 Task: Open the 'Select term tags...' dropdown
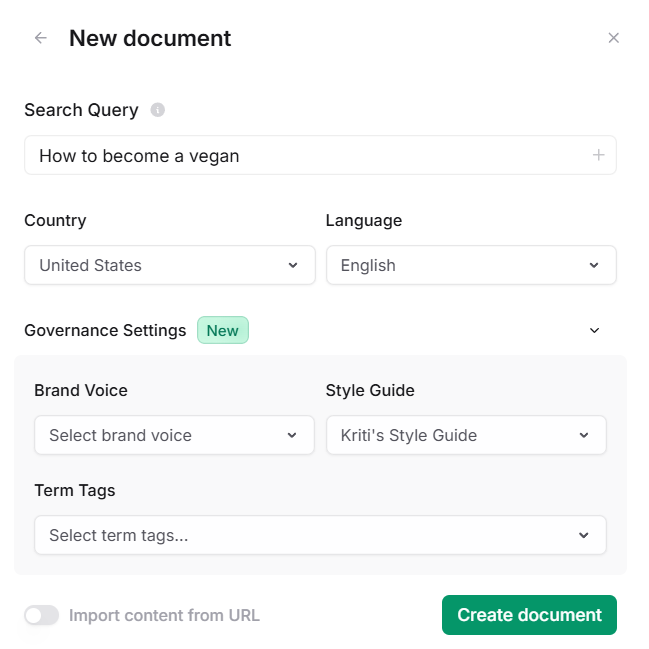click(320, 535)
